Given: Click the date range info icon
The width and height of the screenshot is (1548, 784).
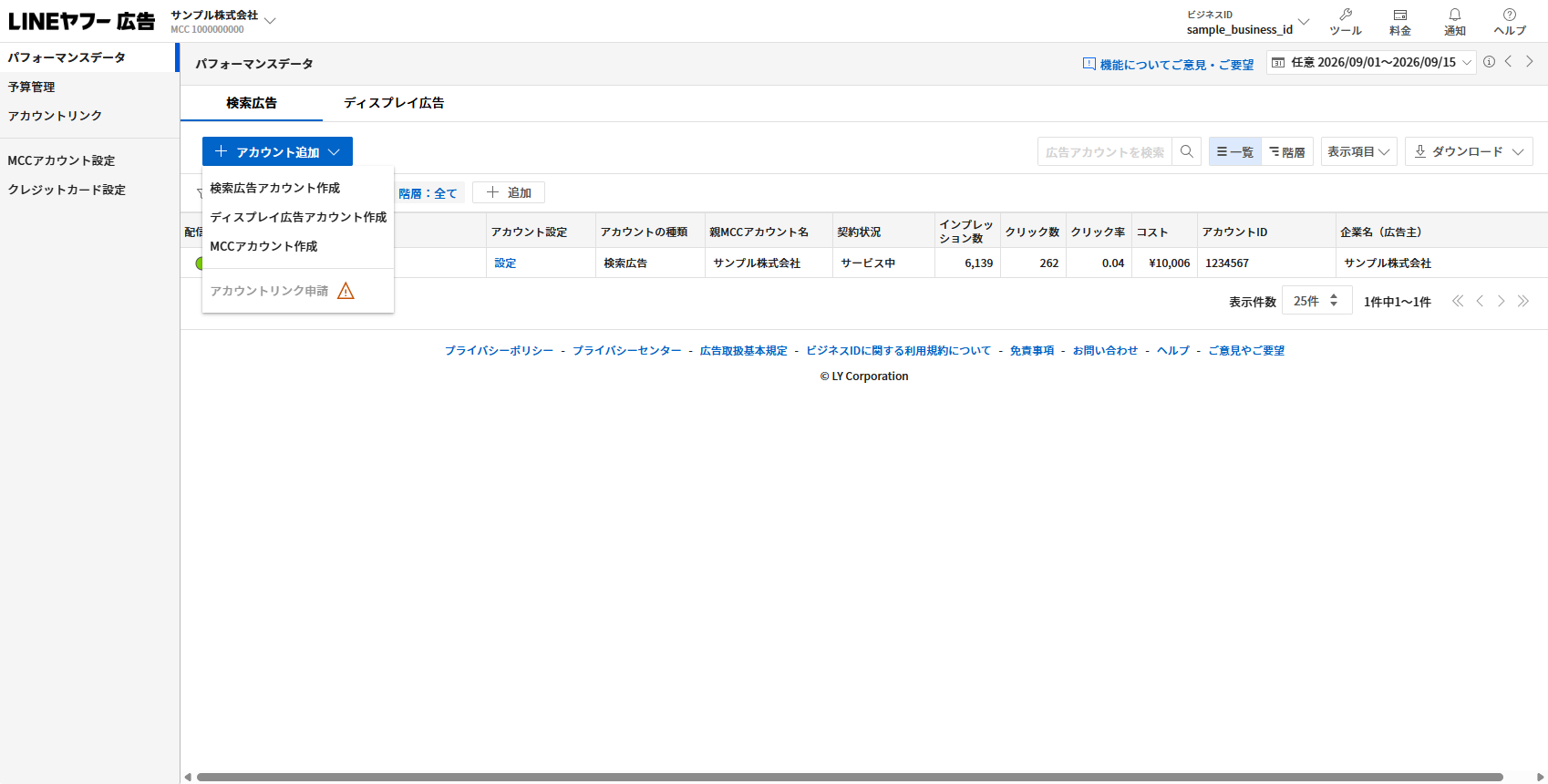Looking at the screenshot, I should click(x=1489, y=62).
